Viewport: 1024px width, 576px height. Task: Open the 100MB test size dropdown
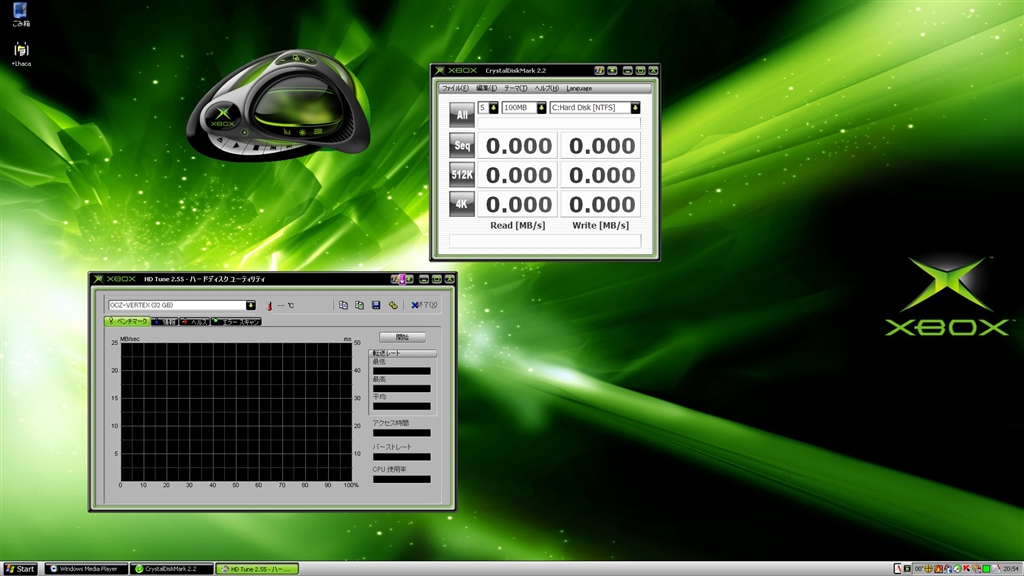[540, 108]
